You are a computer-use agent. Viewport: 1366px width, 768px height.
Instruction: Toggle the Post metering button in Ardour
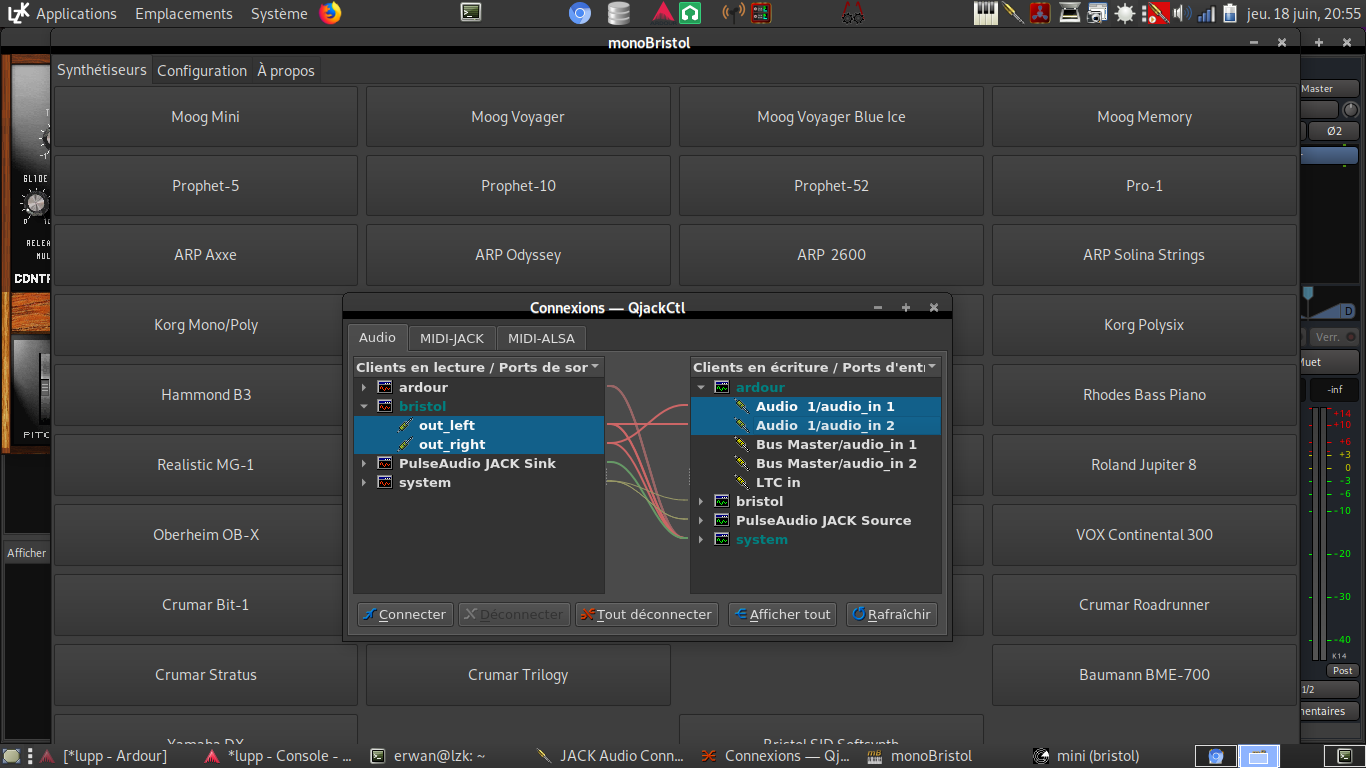tap(1342, 671)
